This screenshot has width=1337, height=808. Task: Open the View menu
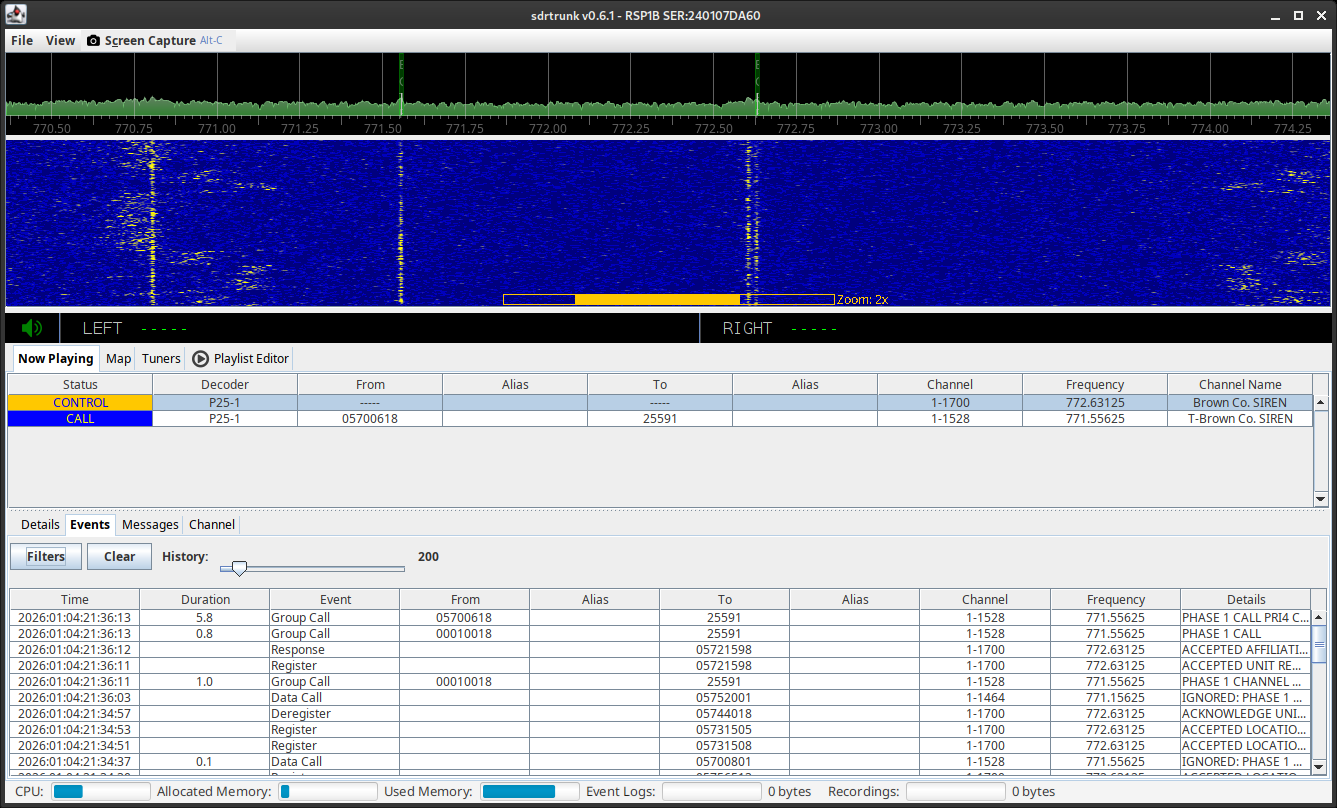[60, 41]
